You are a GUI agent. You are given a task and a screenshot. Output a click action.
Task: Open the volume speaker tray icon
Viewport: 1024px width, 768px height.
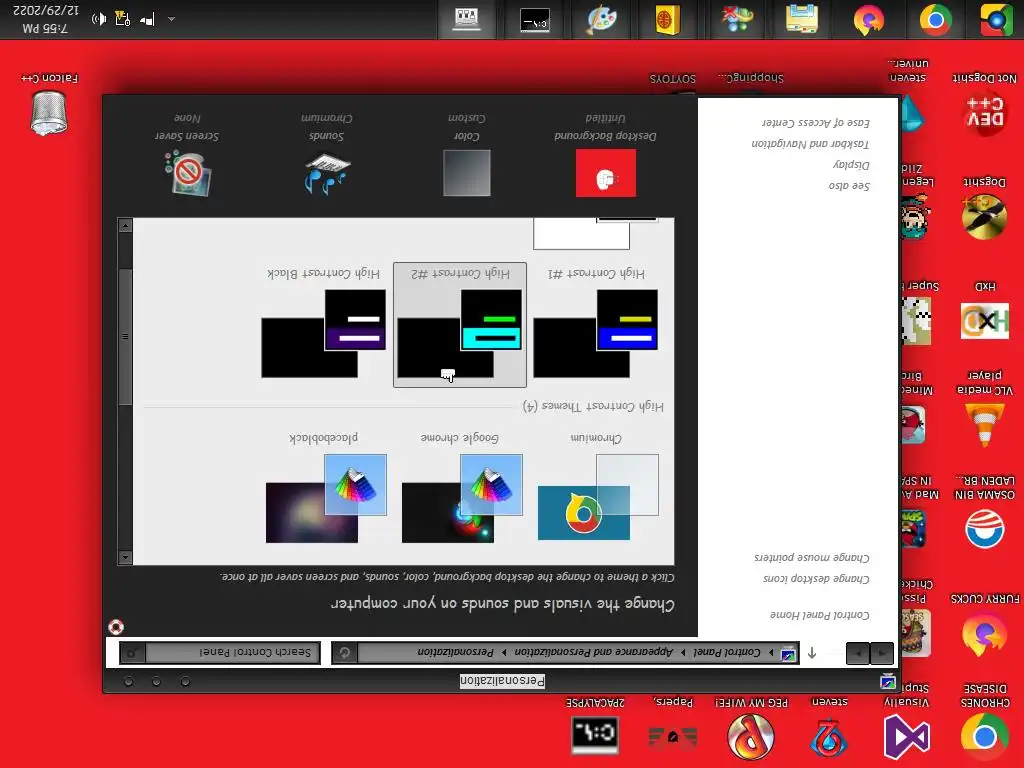(x=99, y=19)
